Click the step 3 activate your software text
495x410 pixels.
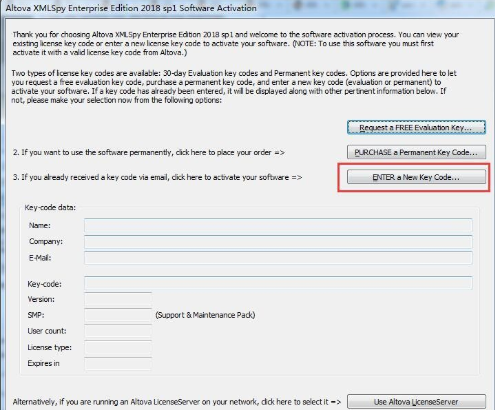point(157,177)
